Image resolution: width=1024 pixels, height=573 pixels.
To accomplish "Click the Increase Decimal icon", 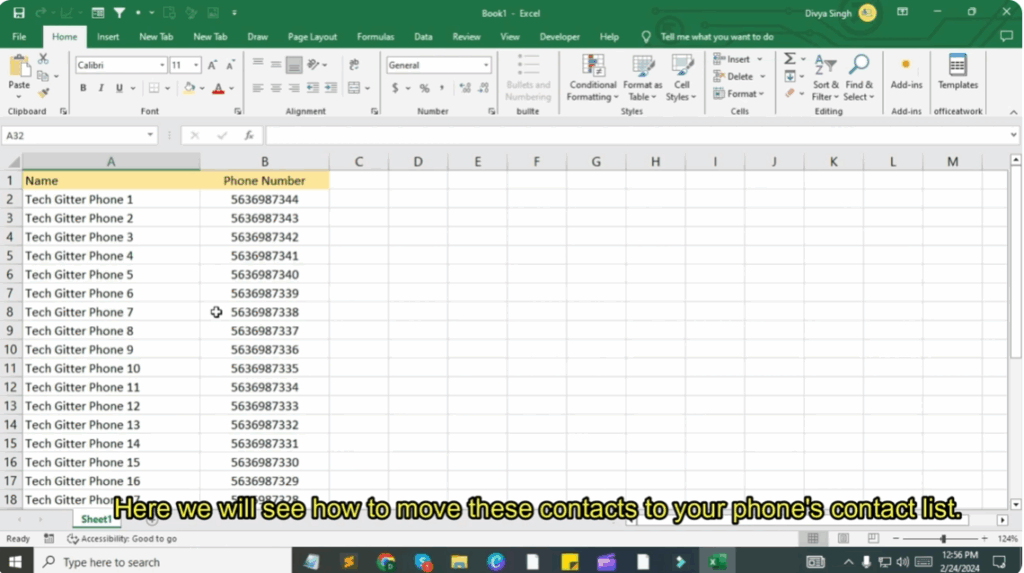I will [x=465, y=88].
